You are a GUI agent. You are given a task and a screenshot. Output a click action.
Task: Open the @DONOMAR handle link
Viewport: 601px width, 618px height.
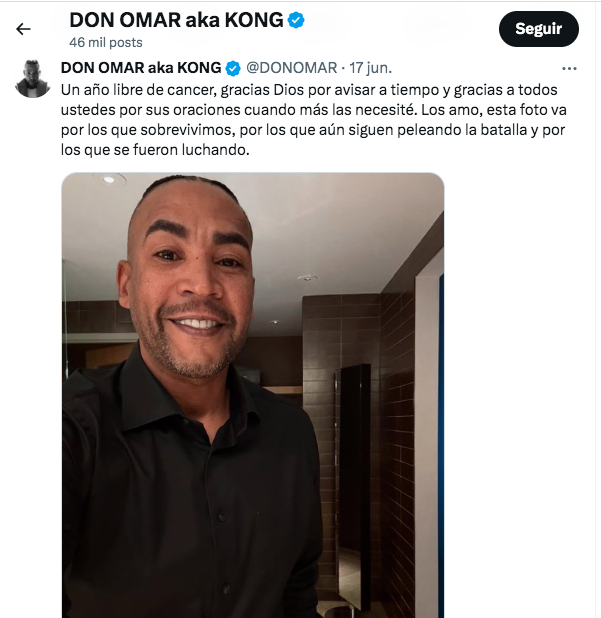(x=292, y=68)
